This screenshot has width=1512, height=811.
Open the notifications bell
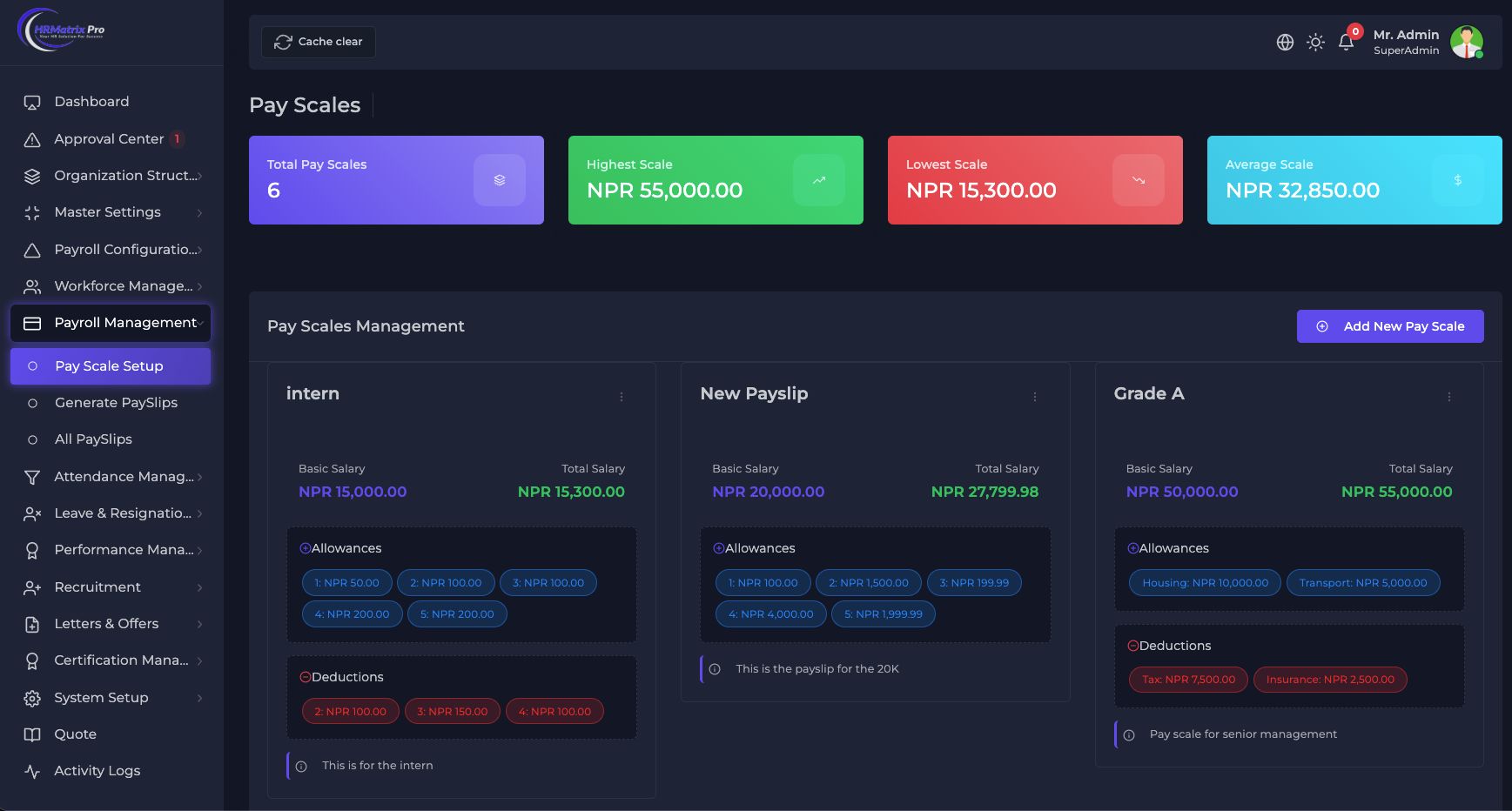pyautogui.click(x=1346, y=42)
